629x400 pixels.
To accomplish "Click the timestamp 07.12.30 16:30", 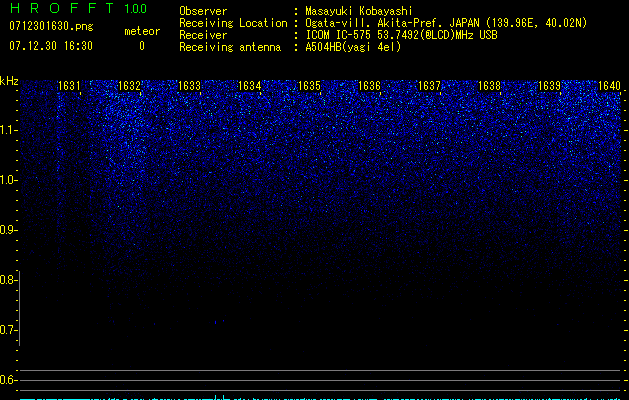I will click(51, 46).
